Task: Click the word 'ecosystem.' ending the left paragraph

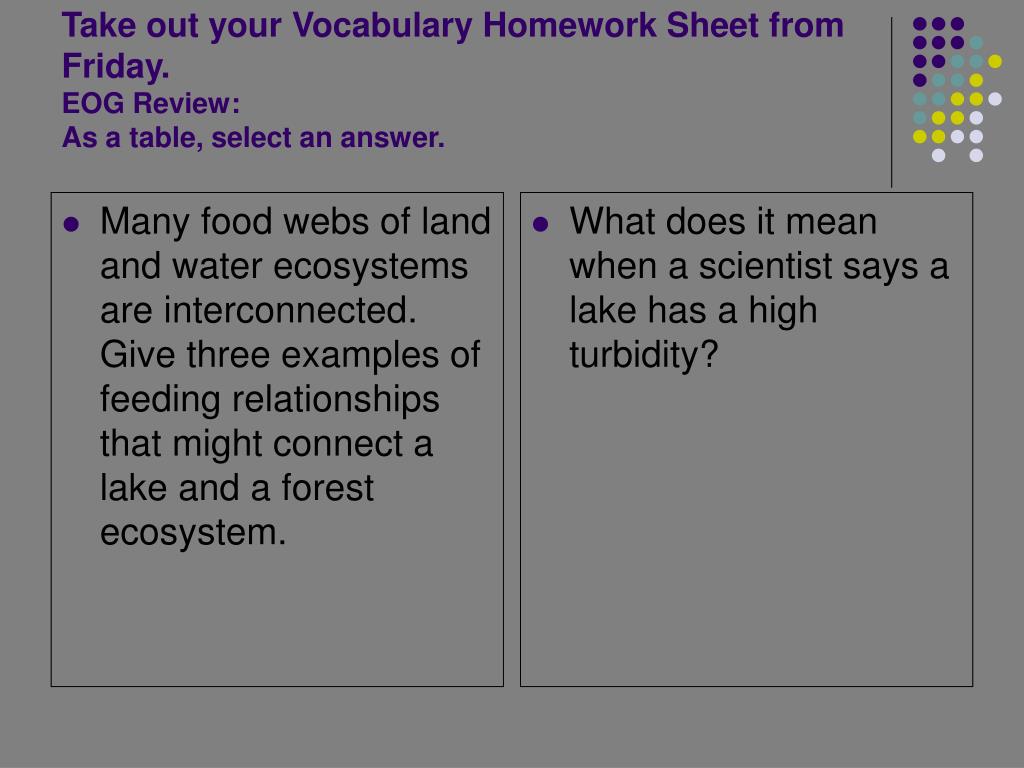Action: 193,532
